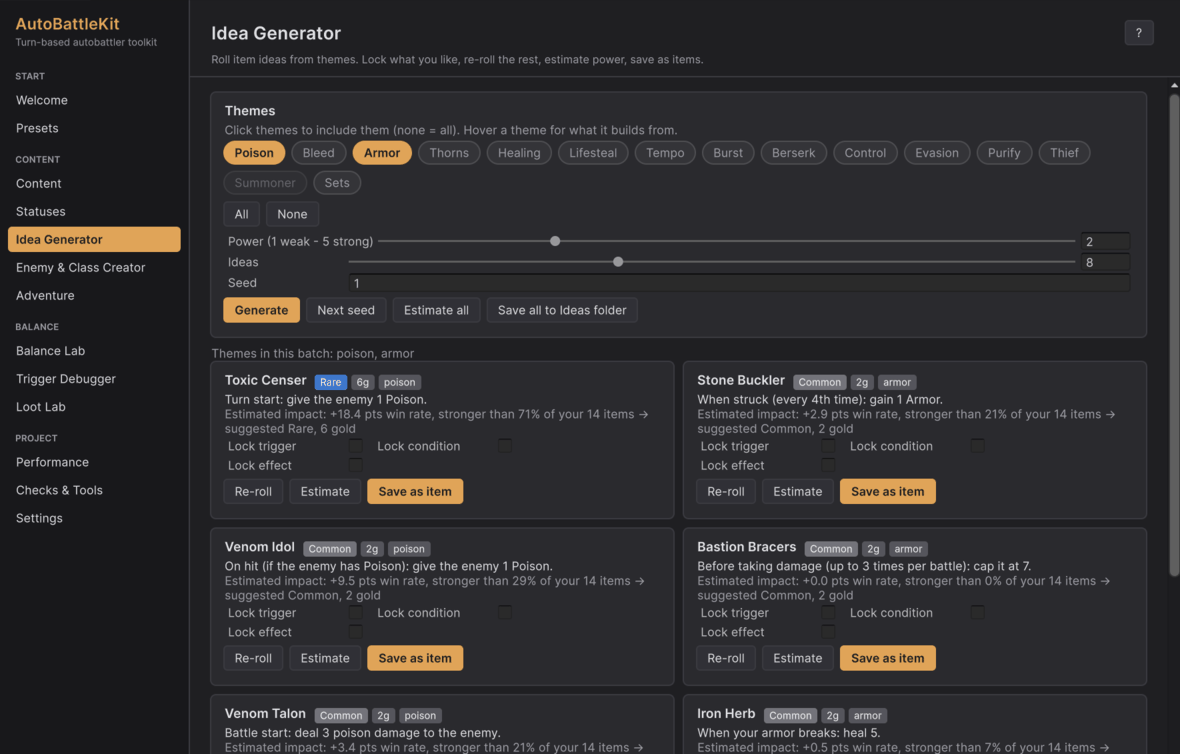Image resolution: width=1180 pixels, height=754 pixels.
Task: Toggle the Bleed theme chip
Action: click(x=318, y=153)
